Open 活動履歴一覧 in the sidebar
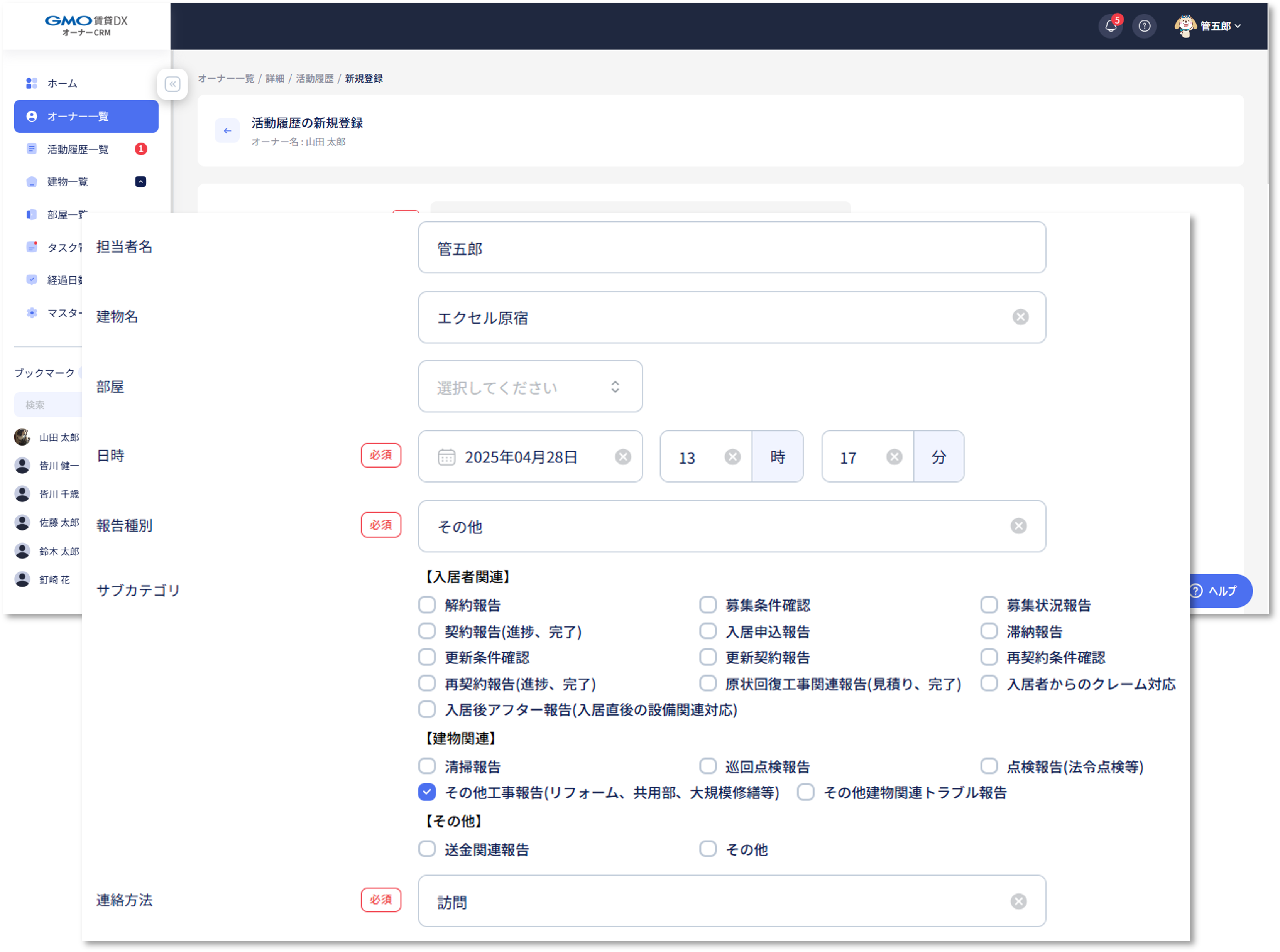1280x952 pixels. (x=86, y=149)
